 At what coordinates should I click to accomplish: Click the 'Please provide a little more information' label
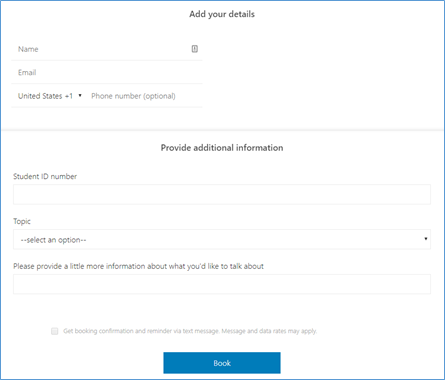click(138, 266)
